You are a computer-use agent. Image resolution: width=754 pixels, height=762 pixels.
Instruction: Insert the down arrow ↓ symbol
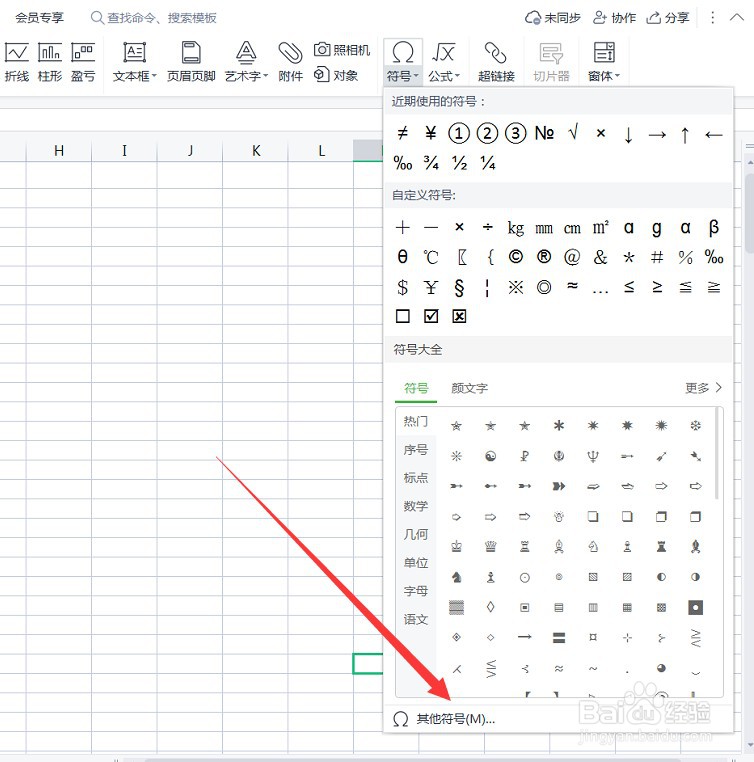point(629,134)
